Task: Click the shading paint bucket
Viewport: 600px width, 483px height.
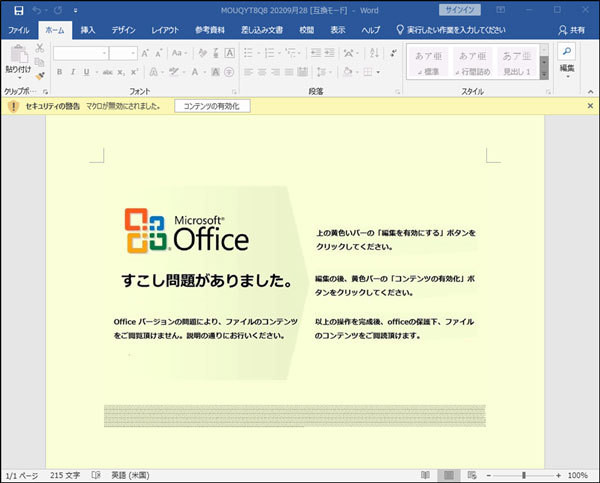Action: pos(347,72)
